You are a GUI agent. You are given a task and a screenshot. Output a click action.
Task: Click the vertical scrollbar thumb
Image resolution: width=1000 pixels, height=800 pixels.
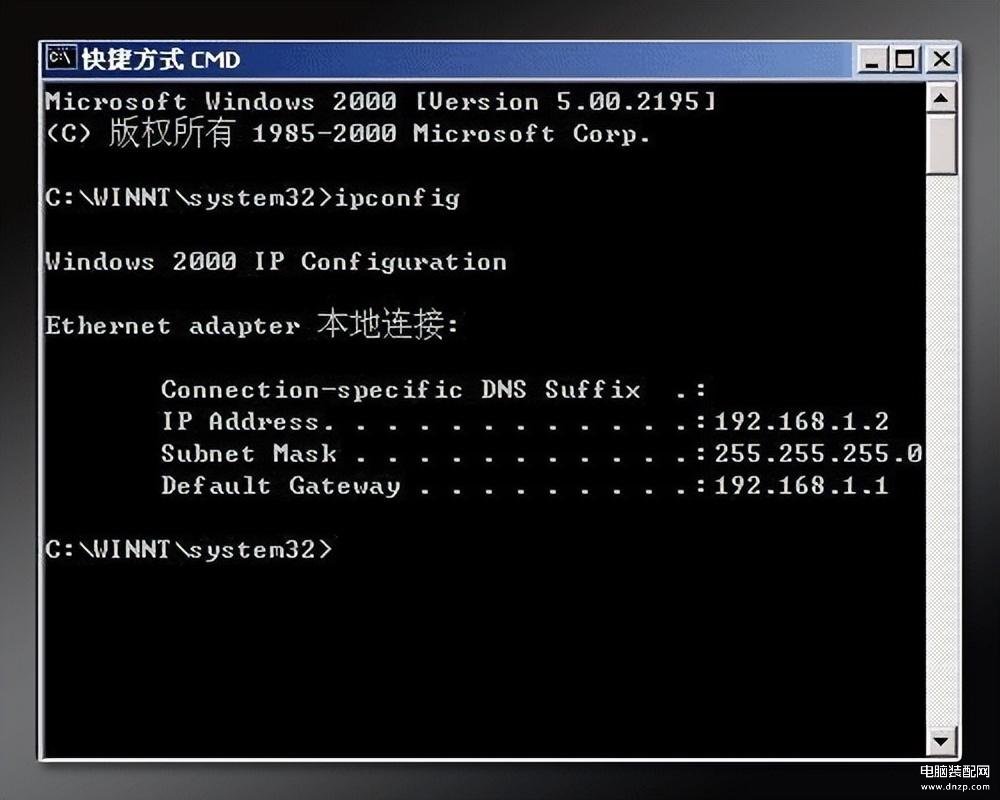pos(941,144)
